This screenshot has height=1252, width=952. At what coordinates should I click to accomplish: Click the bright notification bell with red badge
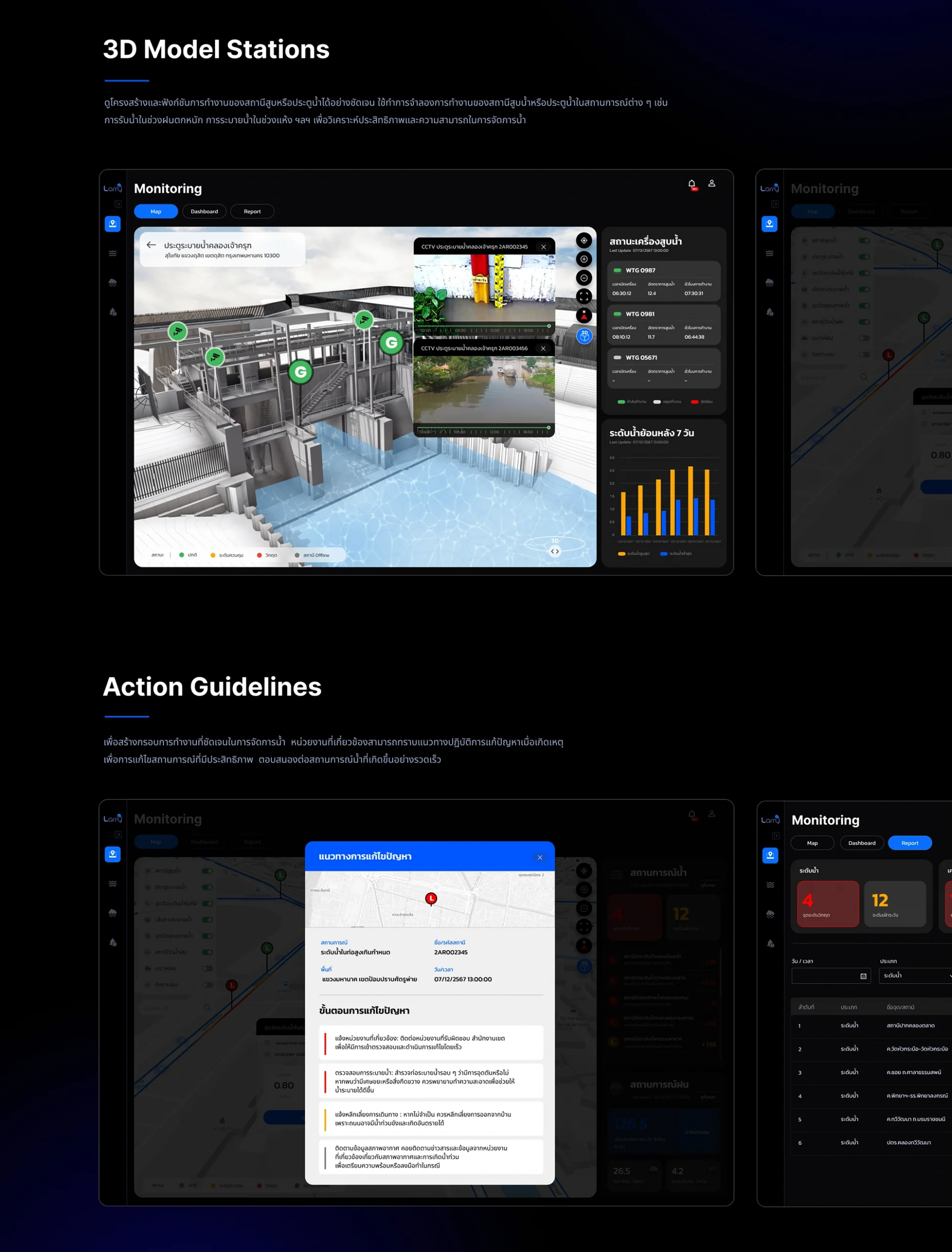(x=691, y=184)
